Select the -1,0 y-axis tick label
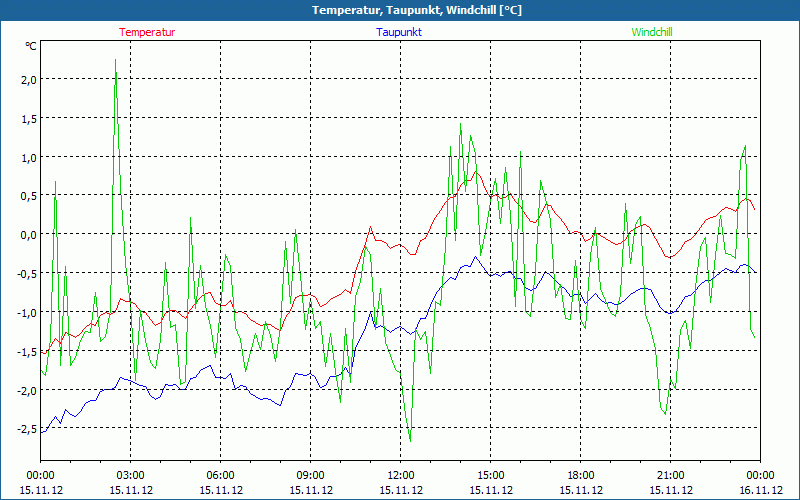800x500 pixels. 26,312
